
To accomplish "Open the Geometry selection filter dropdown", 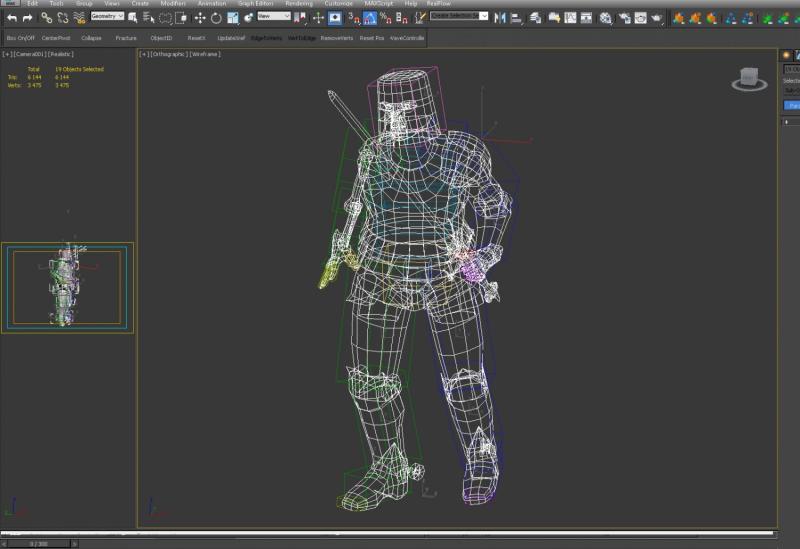I will click(x=107, y=16).
